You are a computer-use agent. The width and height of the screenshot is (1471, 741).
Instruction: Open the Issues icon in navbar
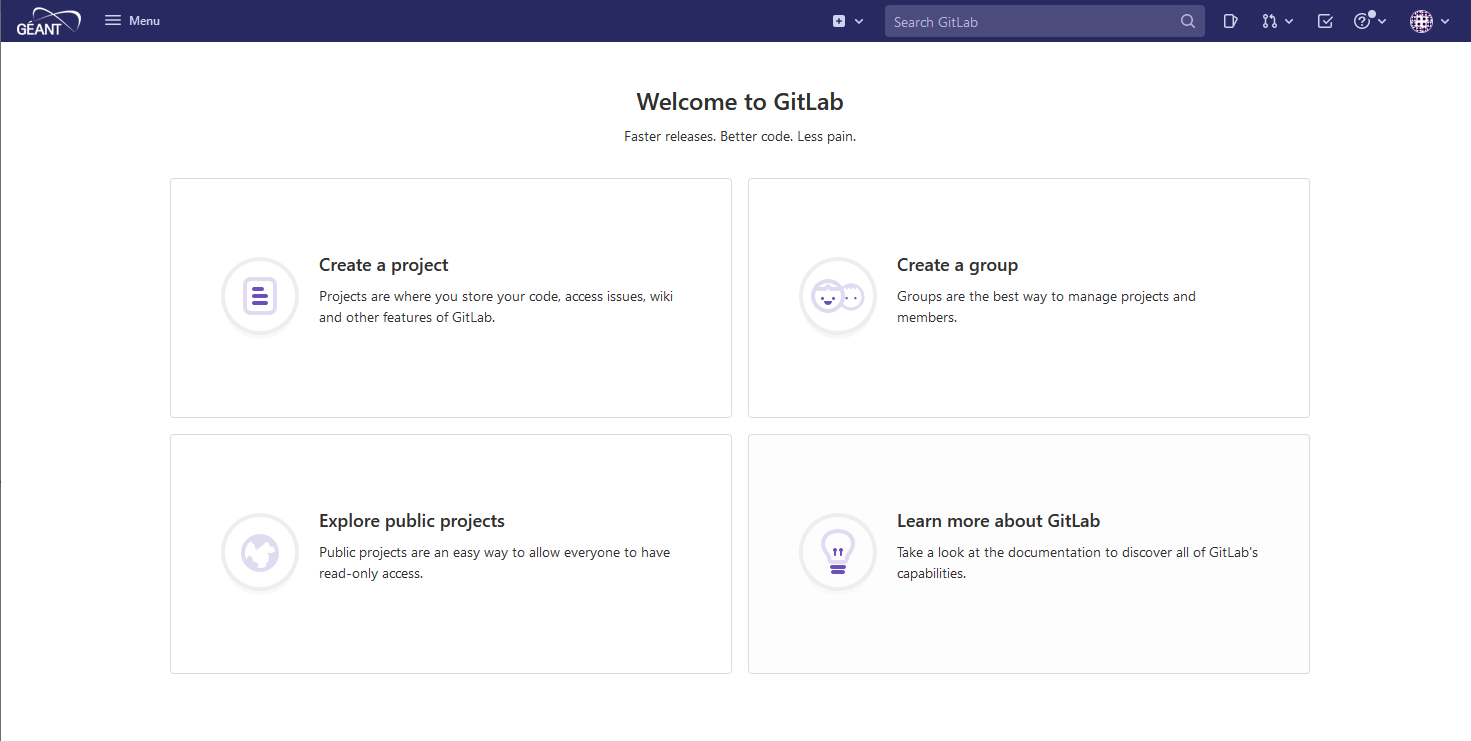click(1231, 21)
